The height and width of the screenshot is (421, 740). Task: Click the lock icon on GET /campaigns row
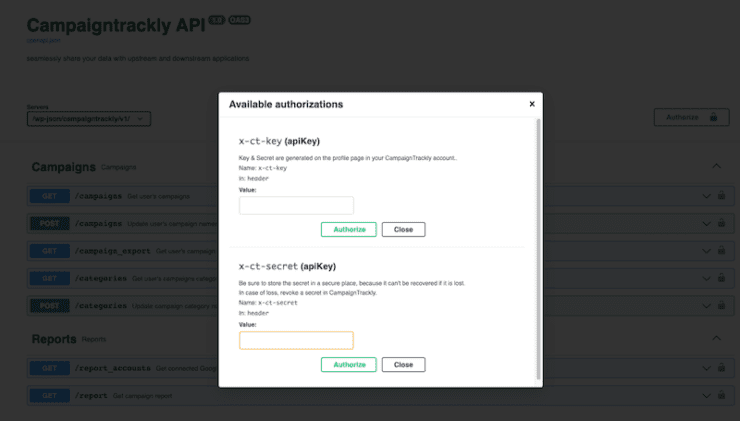click(x=721, y=197)
